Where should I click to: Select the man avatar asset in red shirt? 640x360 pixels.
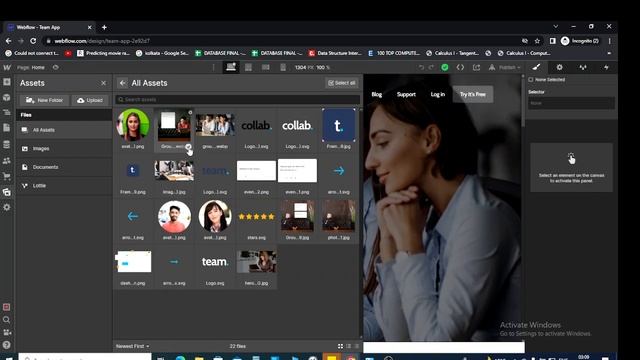[x=174, y=216]
